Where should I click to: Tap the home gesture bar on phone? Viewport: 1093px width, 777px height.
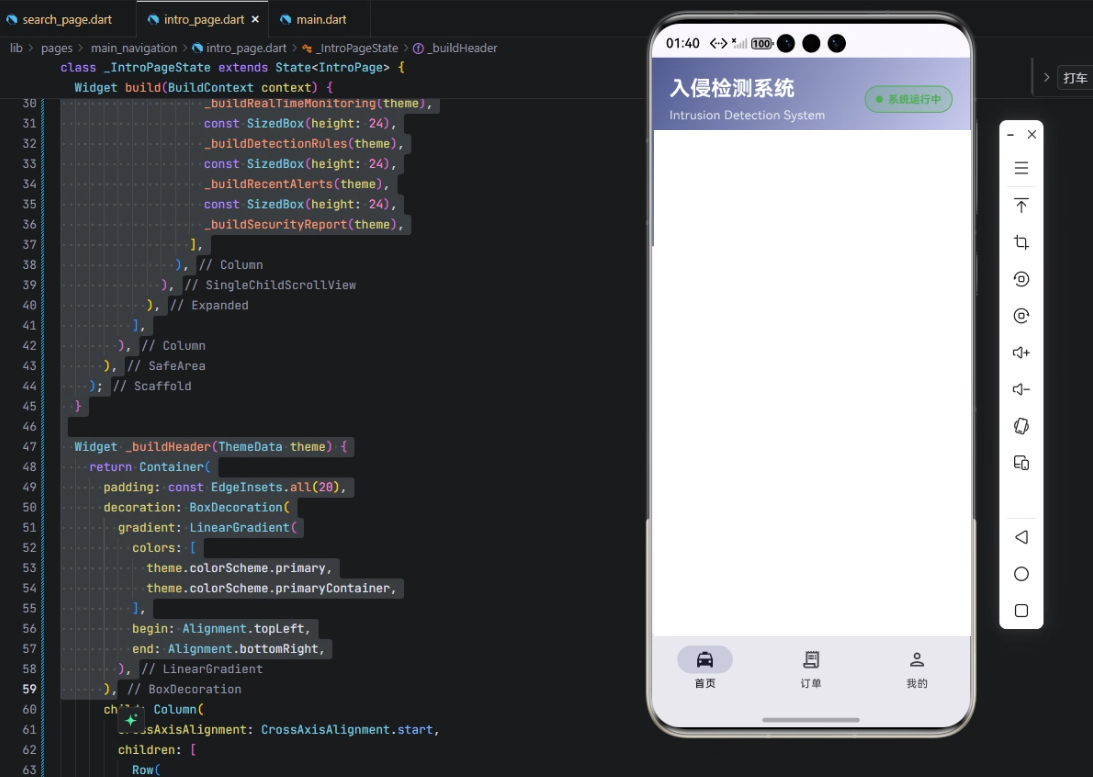tap(811, 720)
